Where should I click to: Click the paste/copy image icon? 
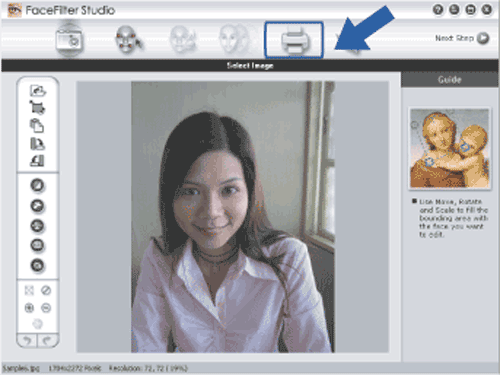37,126
